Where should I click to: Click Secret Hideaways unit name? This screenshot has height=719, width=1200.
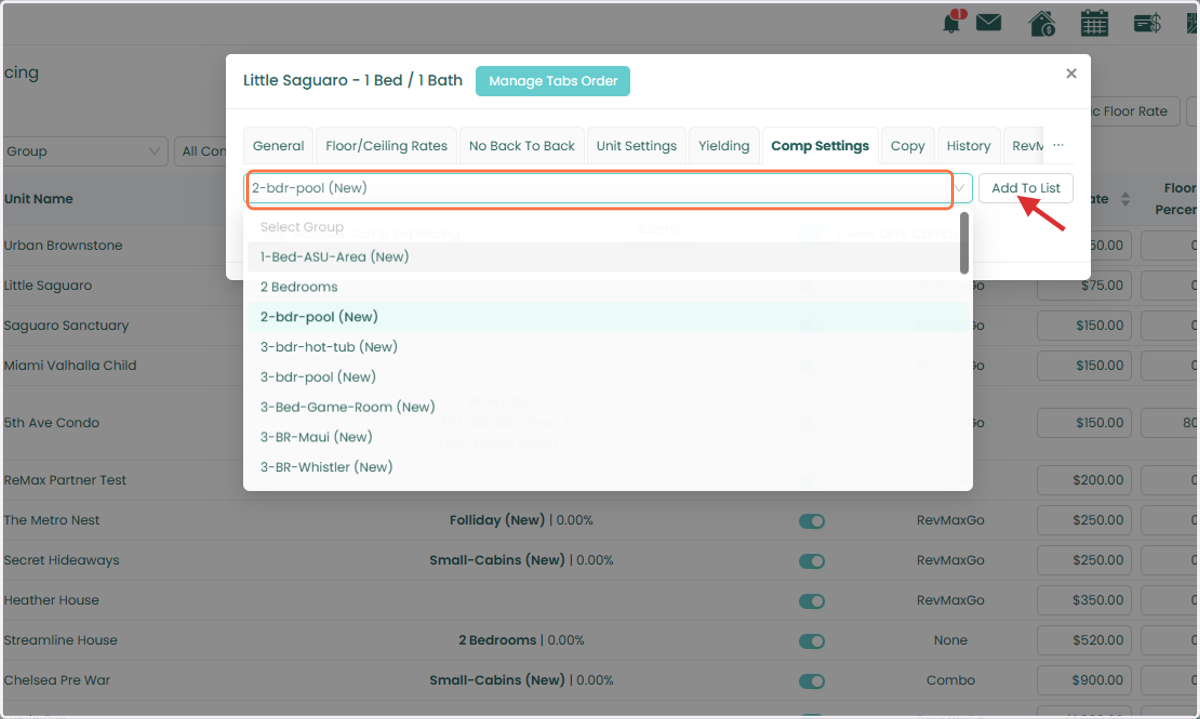62,560
